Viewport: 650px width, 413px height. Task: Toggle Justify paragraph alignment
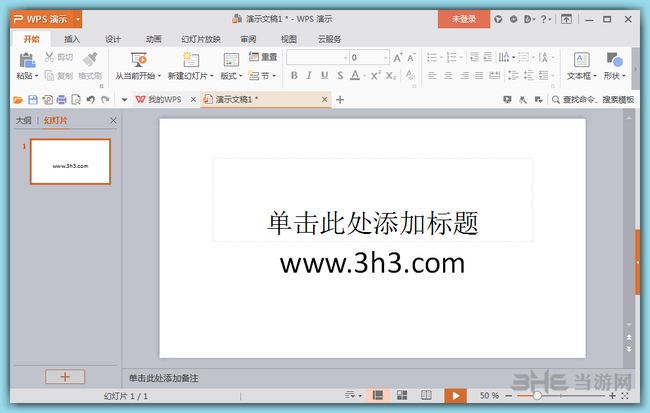click(479, 75)
